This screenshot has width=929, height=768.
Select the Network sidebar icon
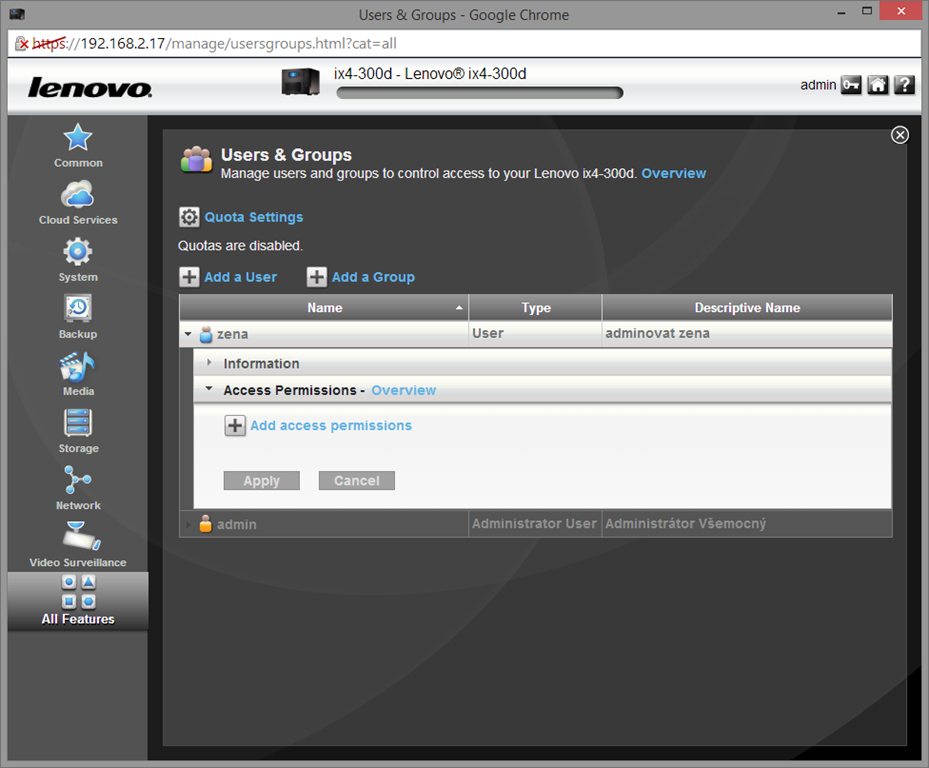coord(78,480)
